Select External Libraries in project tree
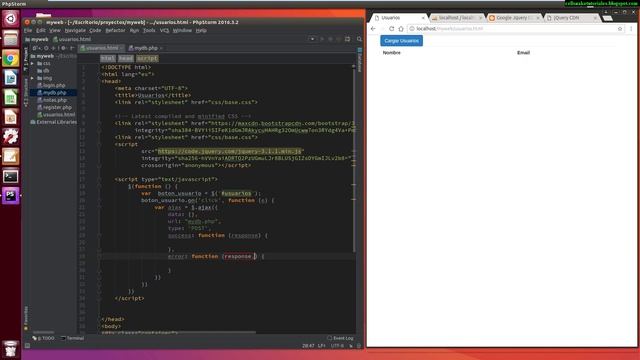 click(x=53, y=122)
